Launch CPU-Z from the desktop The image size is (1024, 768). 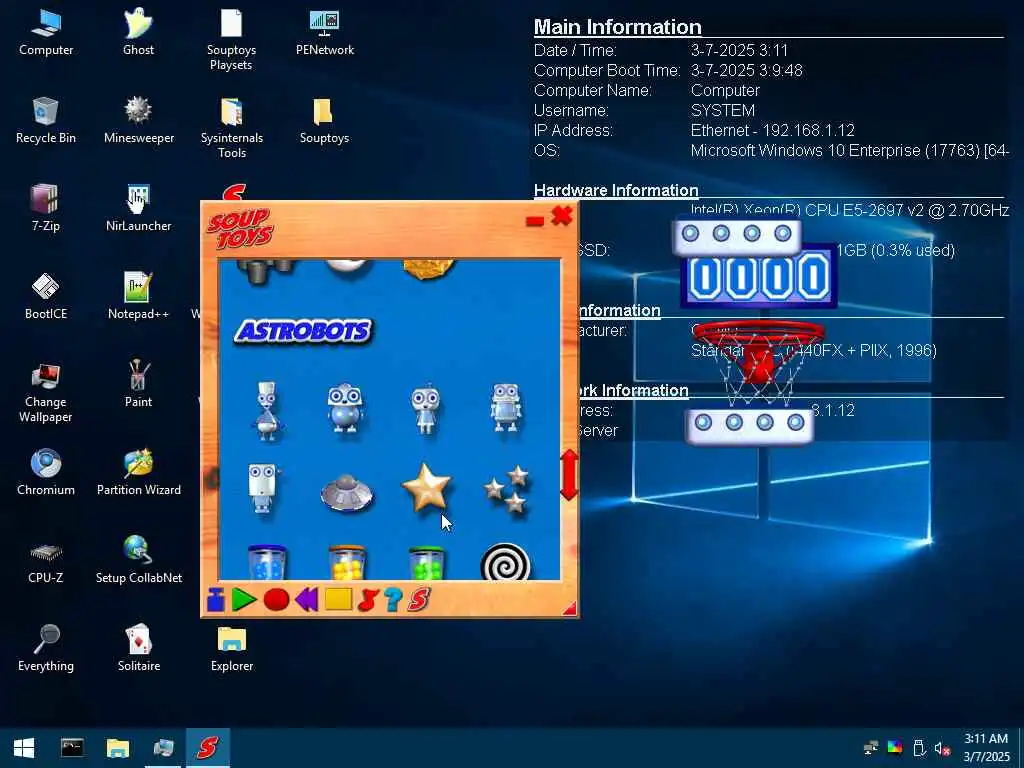click(46, 562)
